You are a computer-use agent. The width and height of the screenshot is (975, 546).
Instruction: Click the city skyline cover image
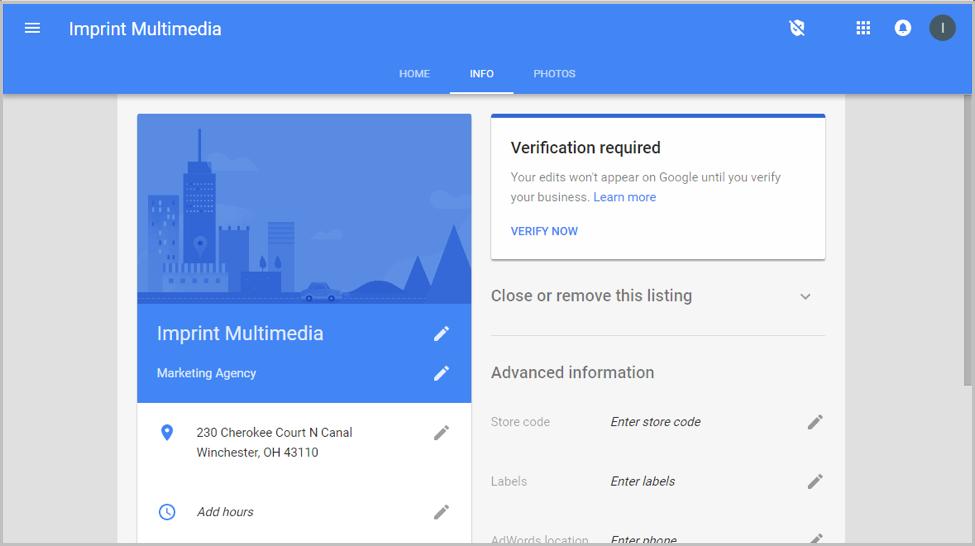click(304, 208)
